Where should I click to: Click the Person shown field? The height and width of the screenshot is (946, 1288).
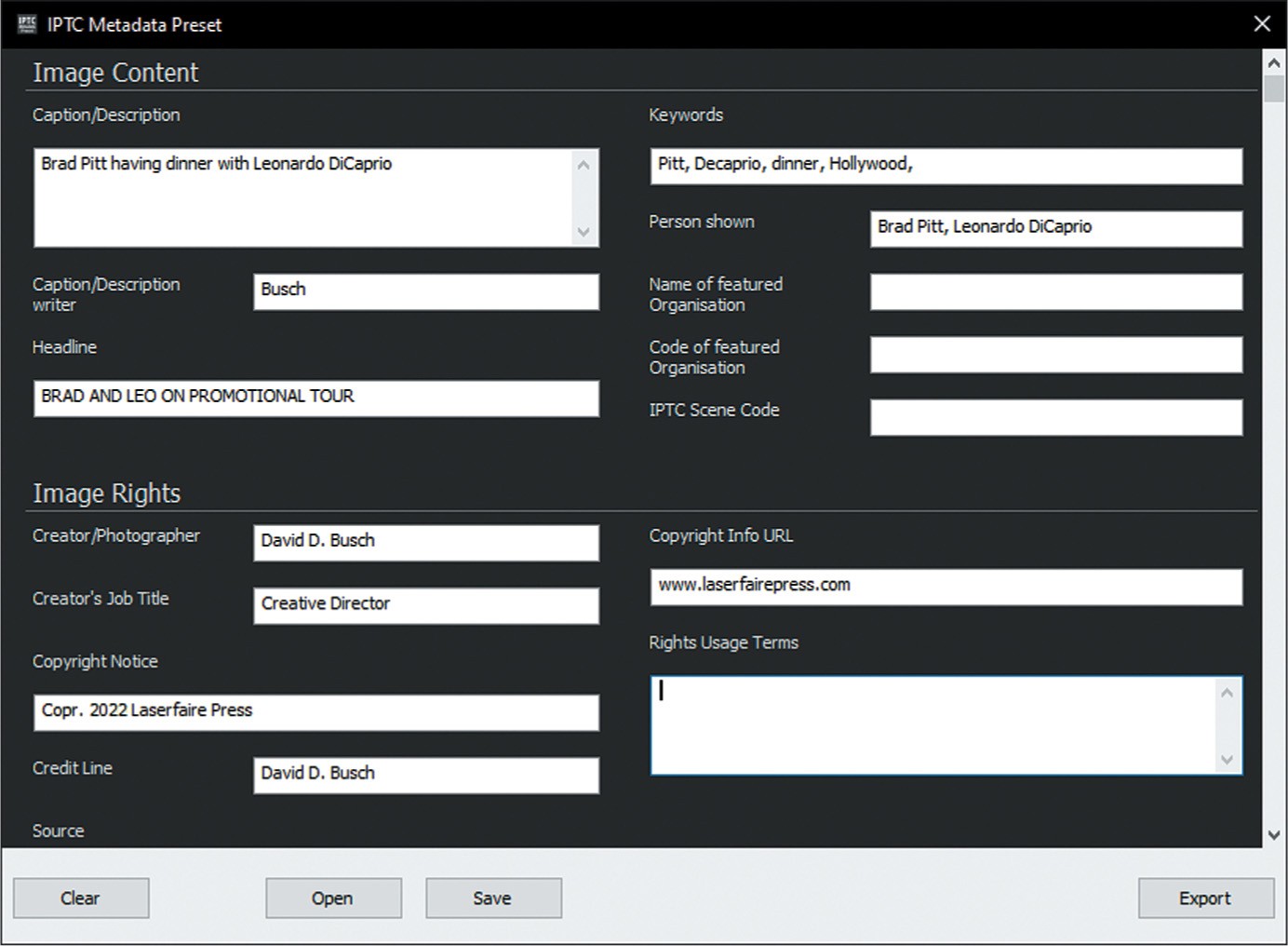point(1056,229)
